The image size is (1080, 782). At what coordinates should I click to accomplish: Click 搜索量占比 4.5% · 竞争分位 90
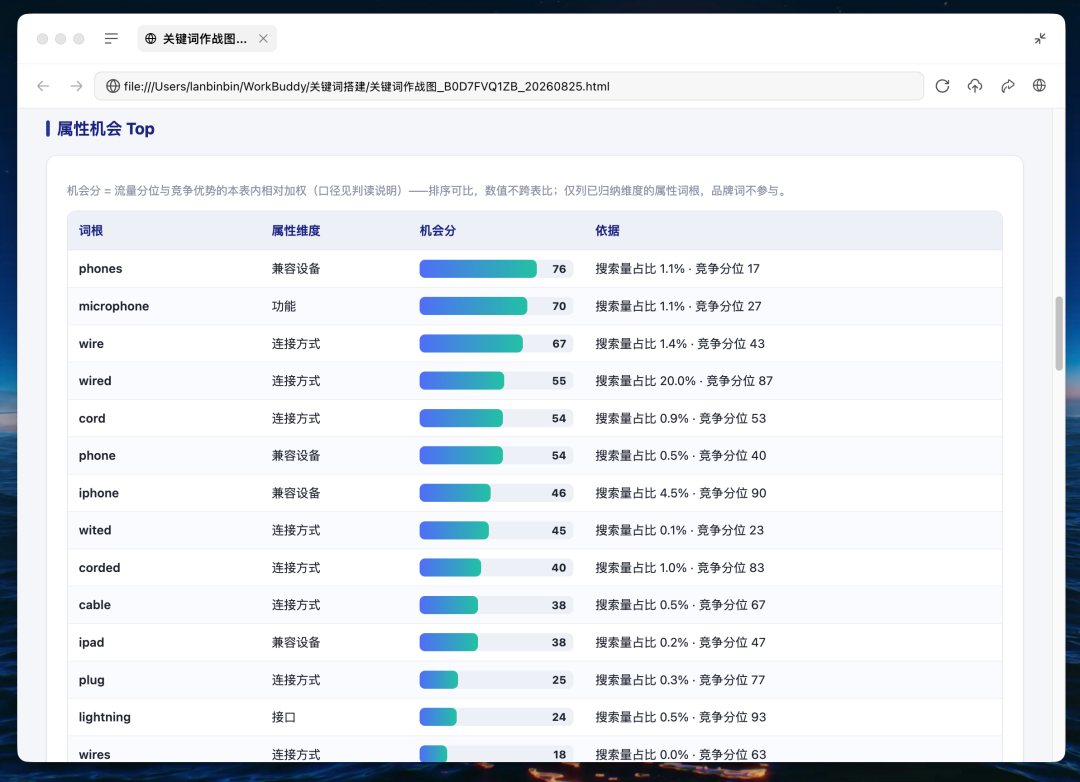(x=681, y=493)
